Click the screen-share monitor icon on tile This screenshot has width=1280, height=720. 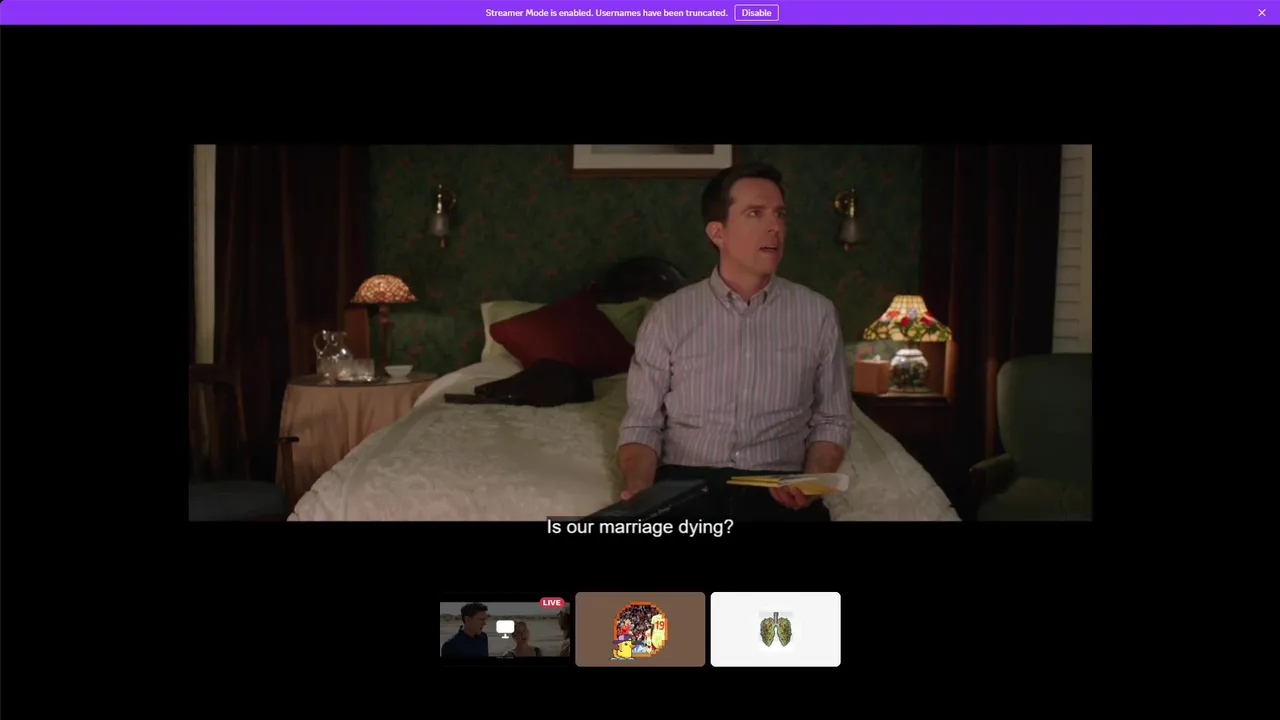click(x=505, y=629)
